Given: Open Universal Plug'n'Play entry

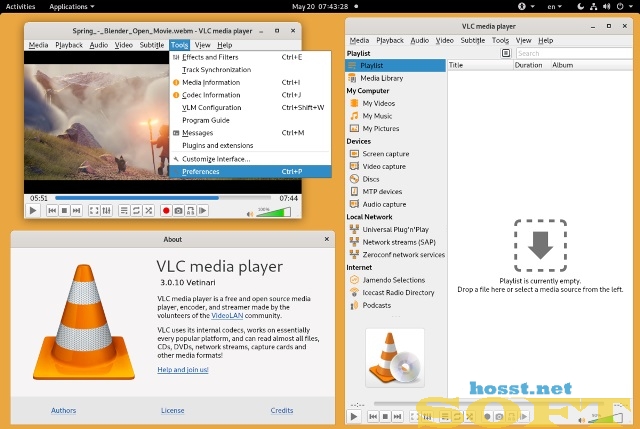Looking at the screenshot, I should click(396, 229).
